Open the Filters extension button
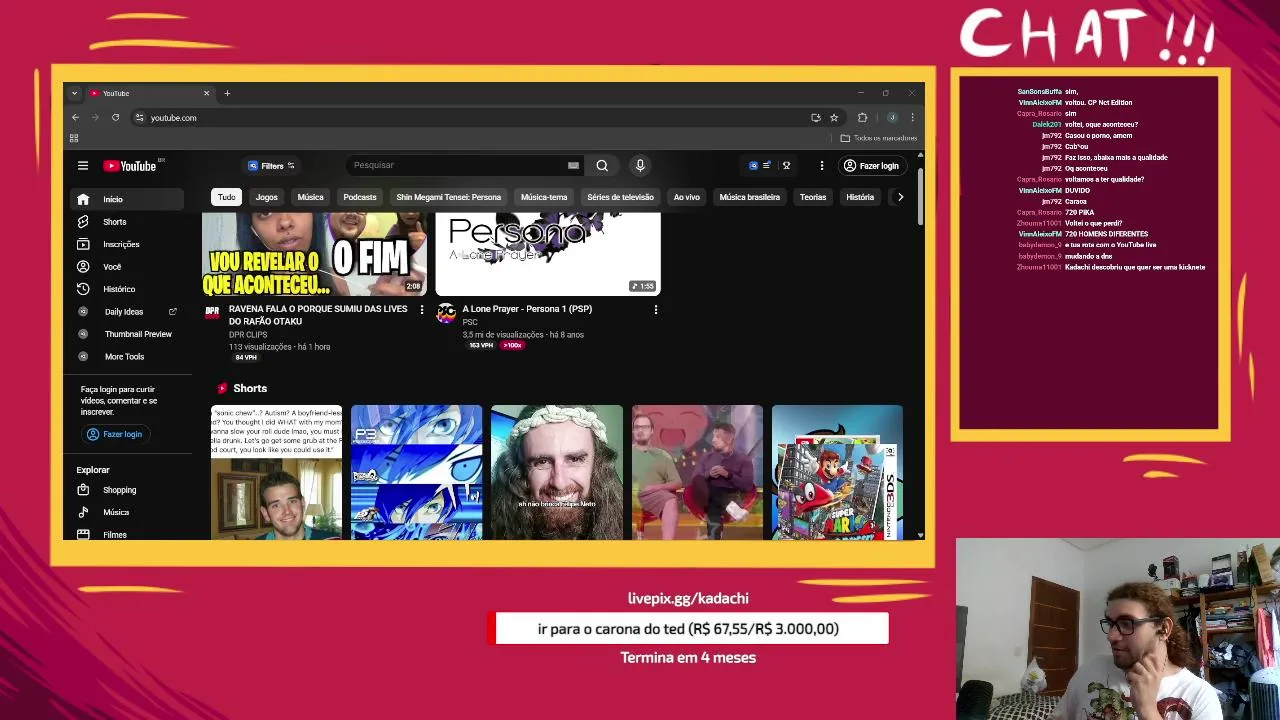 (x=271, y=166)
